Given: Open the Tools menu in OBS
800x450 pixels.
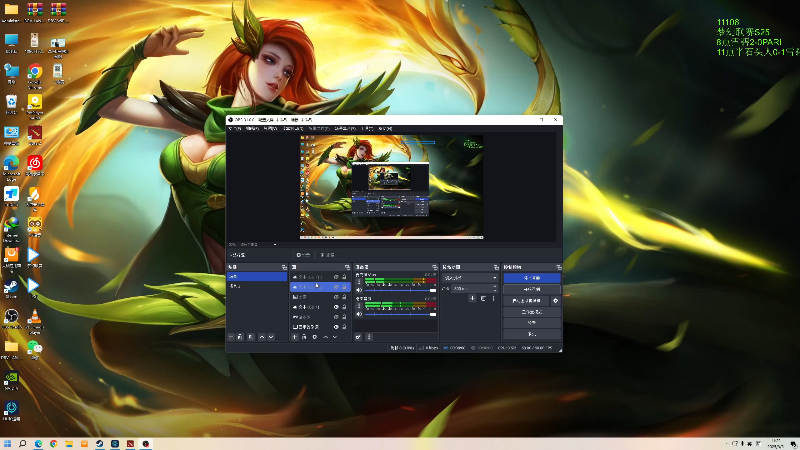Looking at the screenshot, I should 367,129.
